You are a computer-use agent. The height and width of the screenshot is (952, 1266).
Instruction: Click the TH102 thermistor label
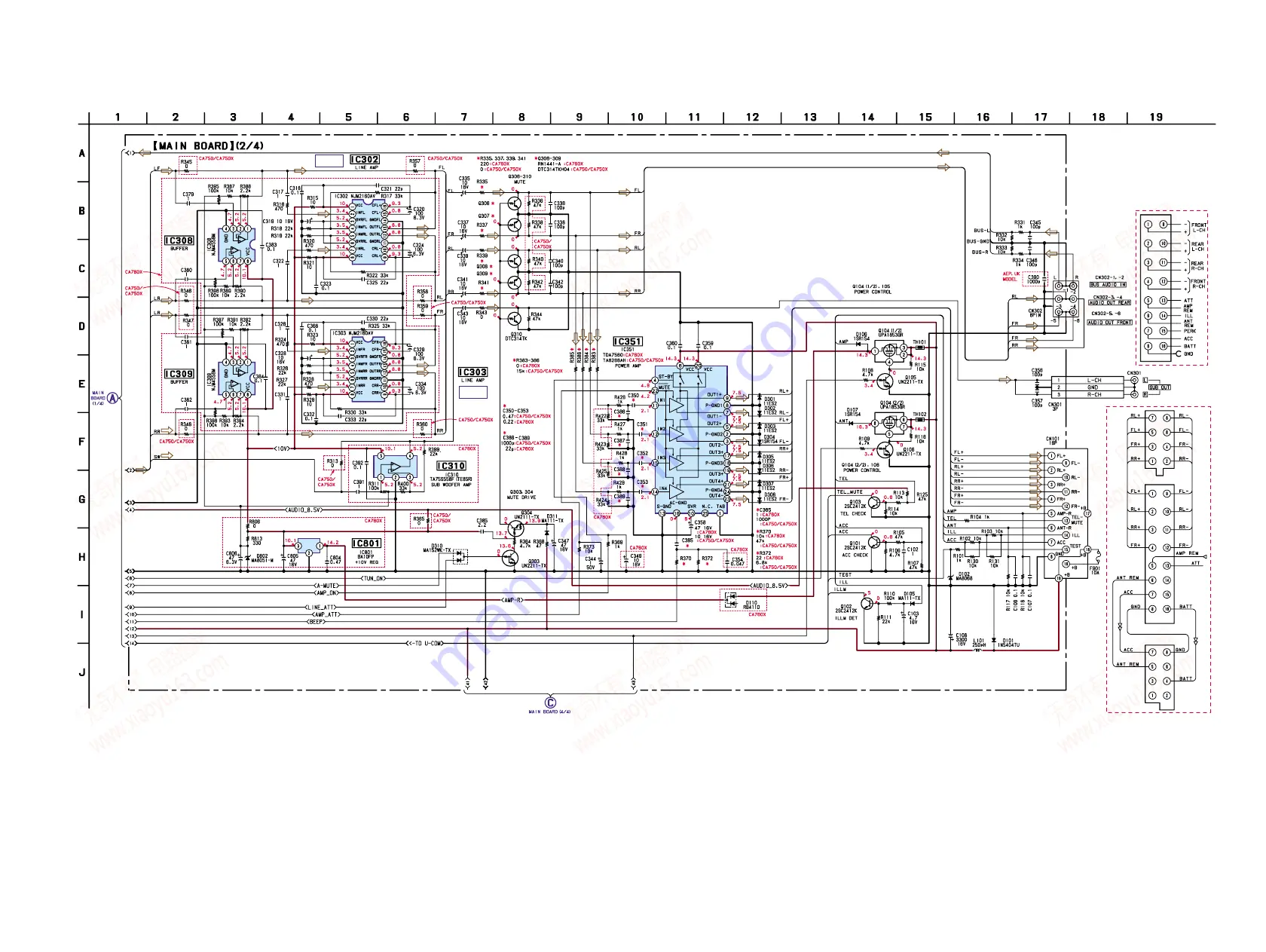[x=919, y=415]
